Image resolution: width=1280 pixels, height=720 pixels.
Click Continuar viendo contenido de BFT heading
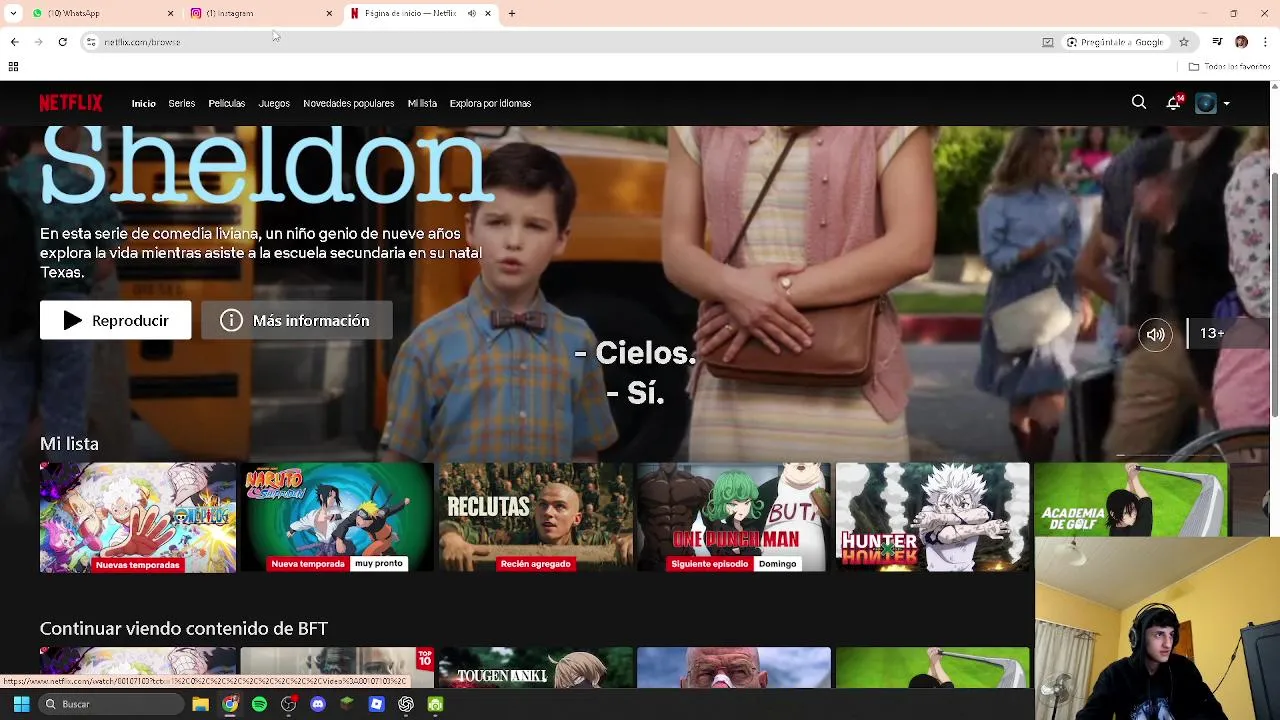tap(184, 628)
